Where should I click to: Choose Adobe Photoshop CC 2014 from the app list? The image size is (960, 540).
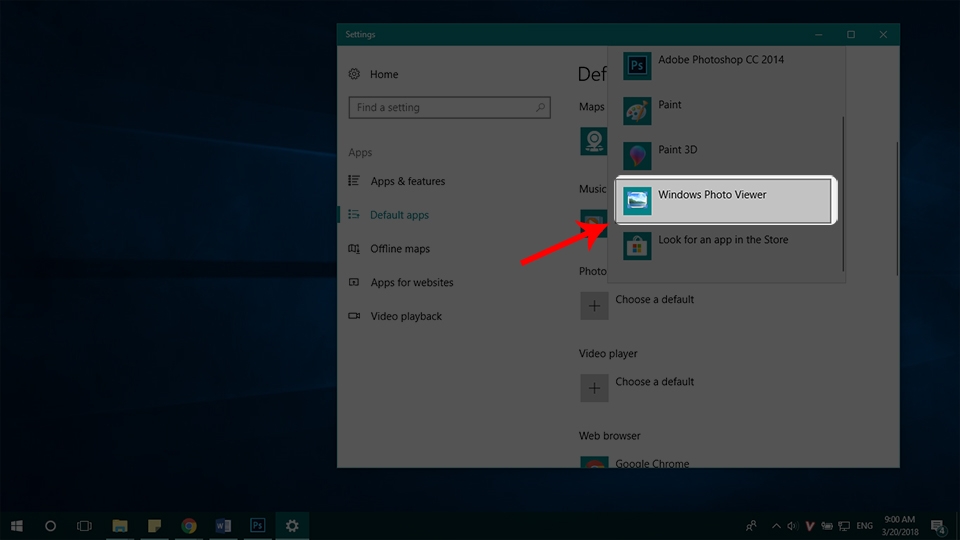[x=726, y=66]
